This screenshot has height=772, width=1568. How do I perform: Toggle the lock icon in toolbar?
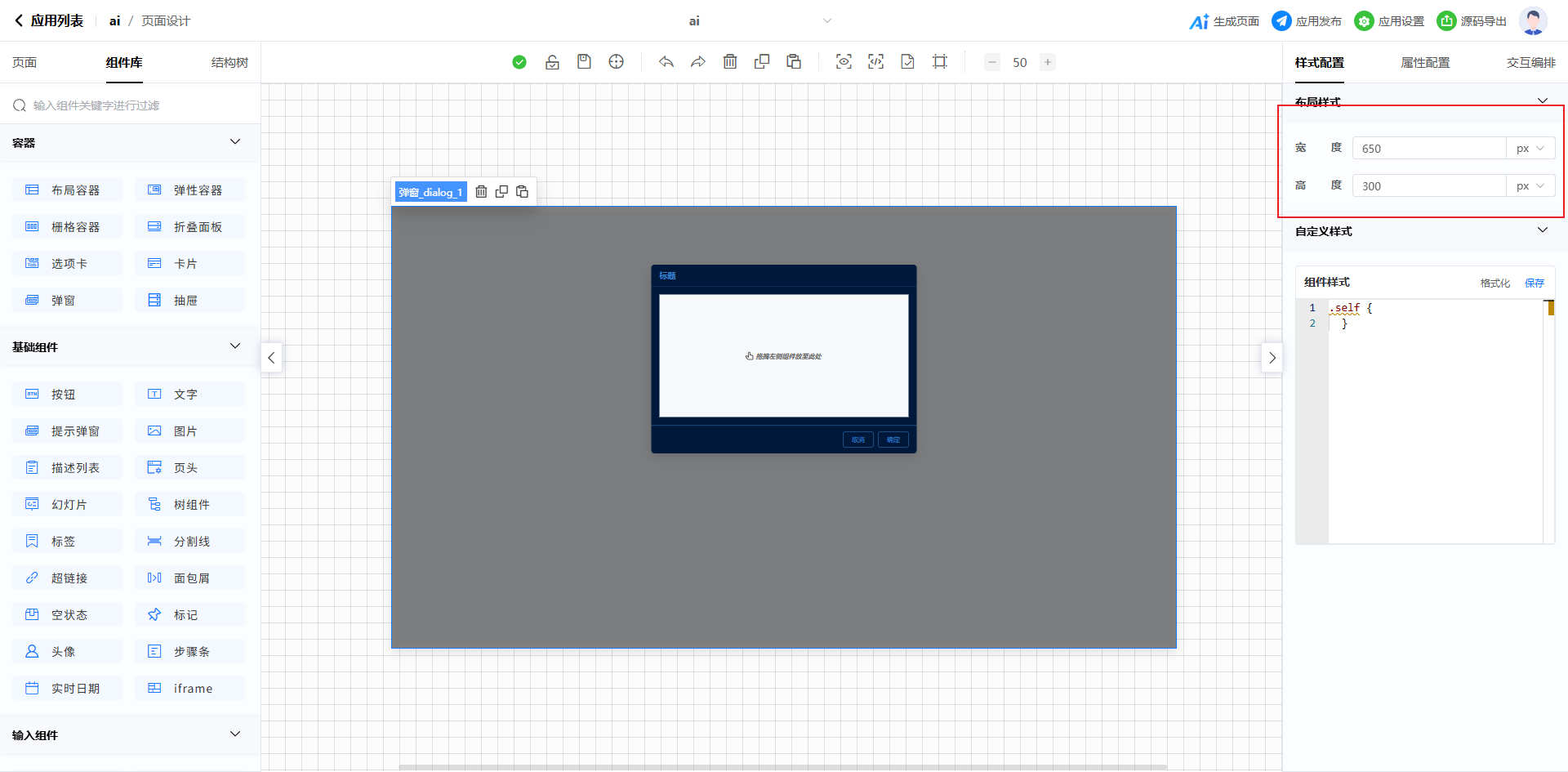[552, 62]
